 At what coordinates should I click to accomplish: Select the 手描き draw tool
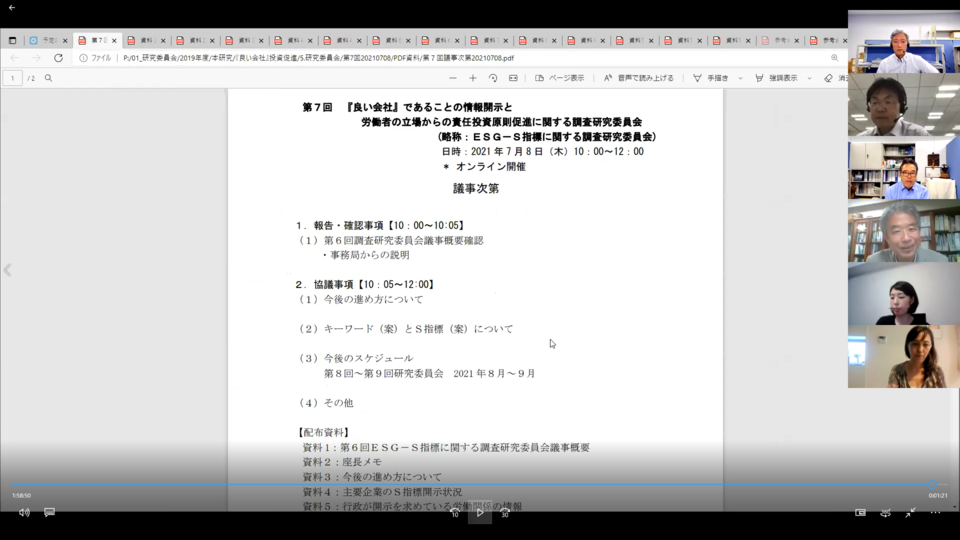(x=711, y=78)
